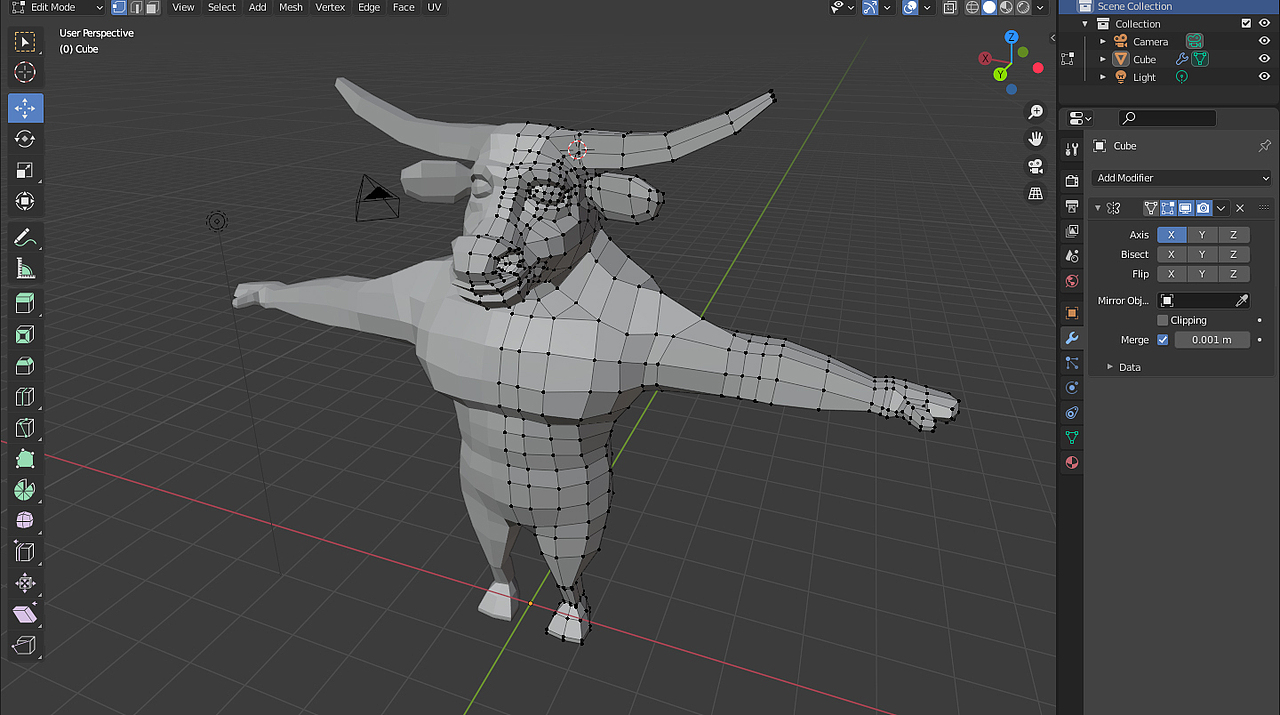Open the viewport shading options dropdown
Screen dimensions: 1280x715
1041,7
